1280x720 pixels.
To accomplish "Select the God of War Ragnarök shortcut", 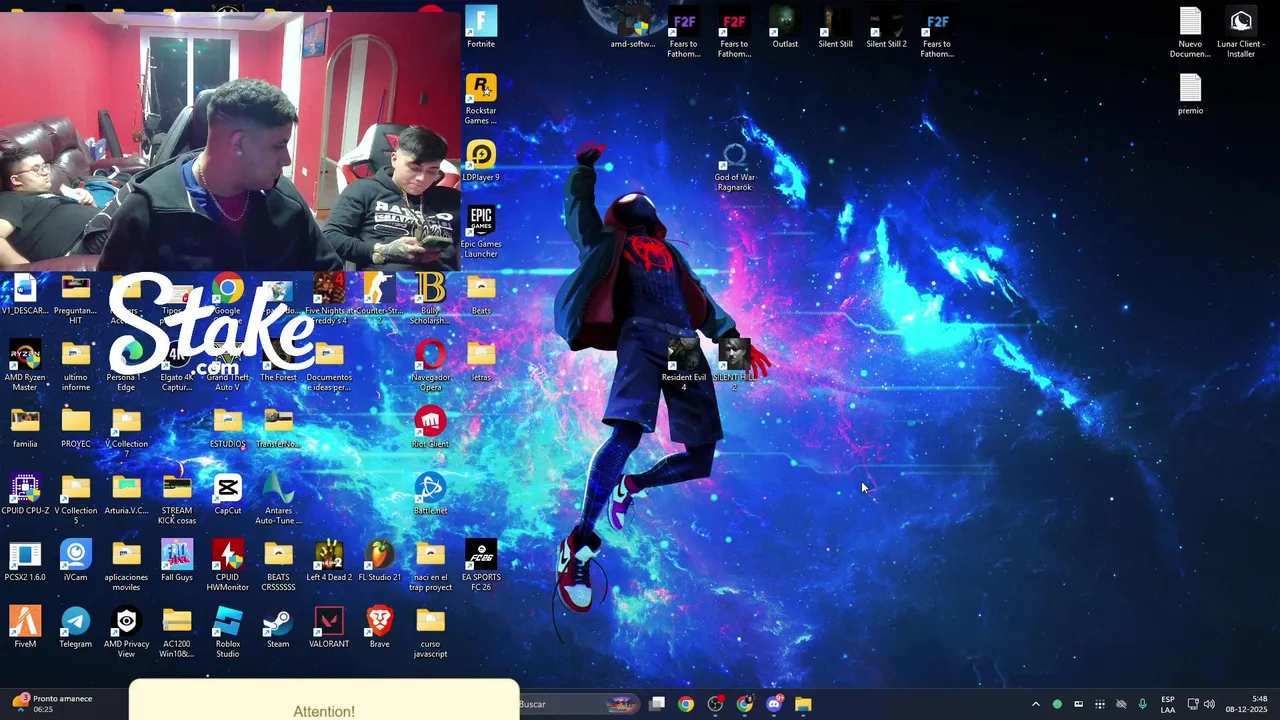I will click(735, 166).
